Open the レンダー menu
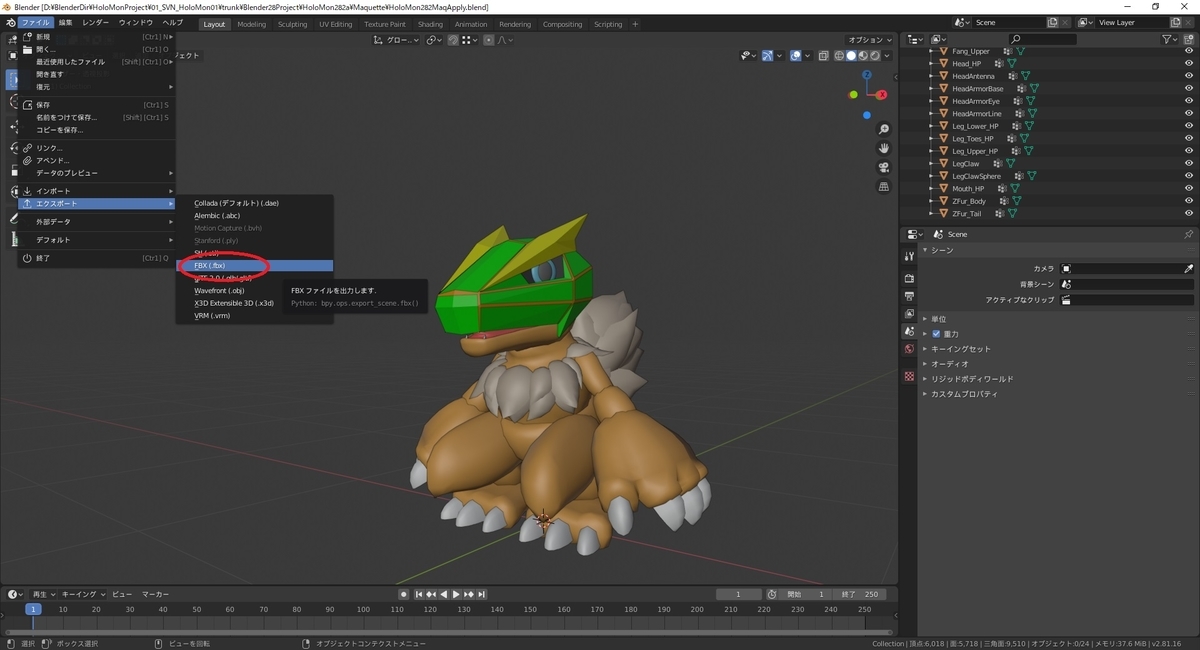Image resolution: width=1200 pixels, height=650 pixels. [x=95, y=22]
